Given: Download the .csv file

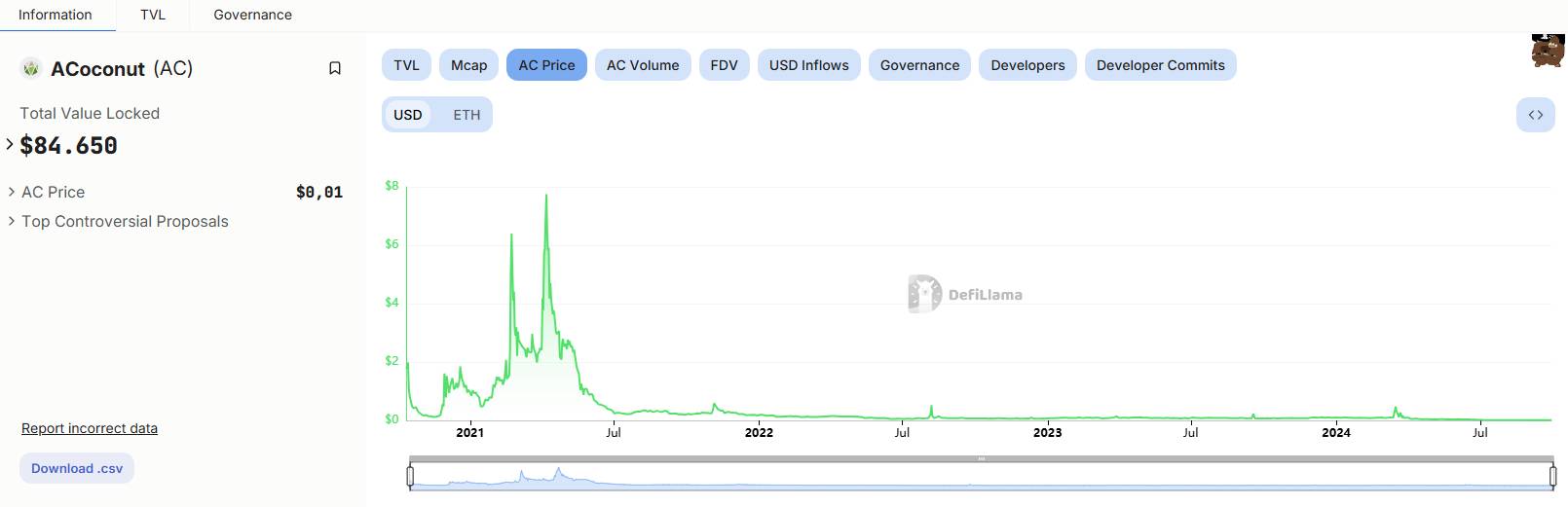Looking at the screenshot, I should 77,468.
